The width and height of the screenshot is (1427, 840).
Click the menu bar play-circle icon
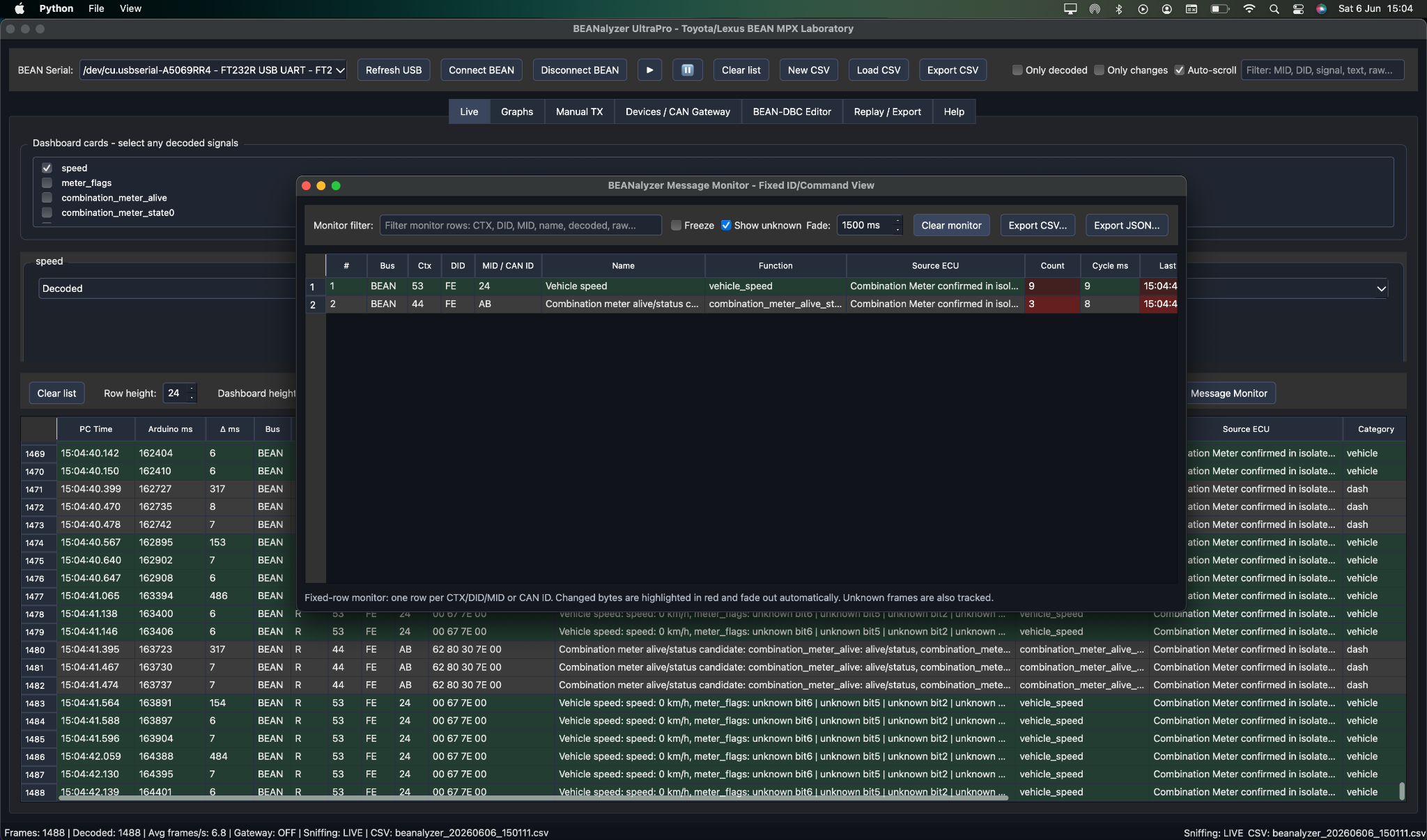click(1143, 8)
